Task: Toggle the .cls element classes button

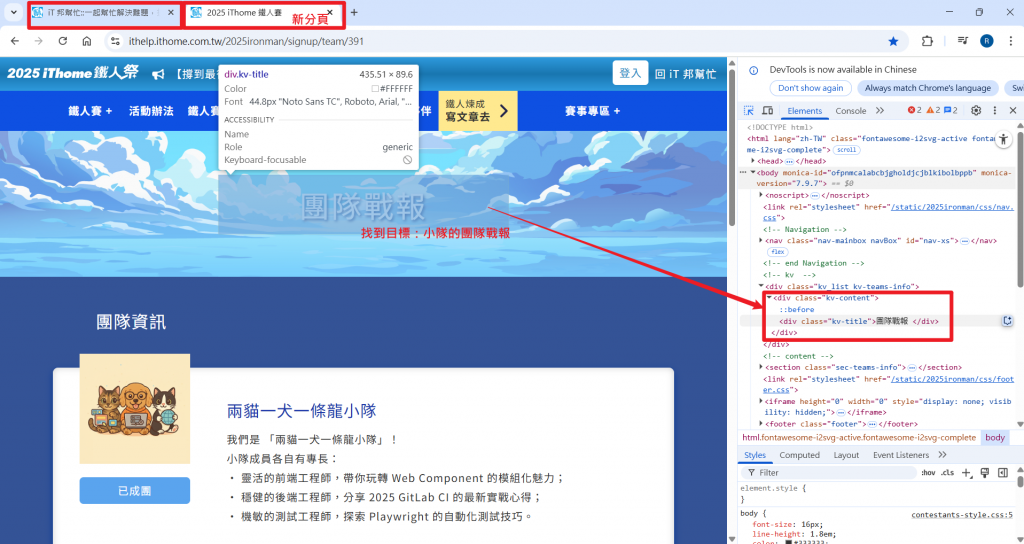Action: click(947, 473)
